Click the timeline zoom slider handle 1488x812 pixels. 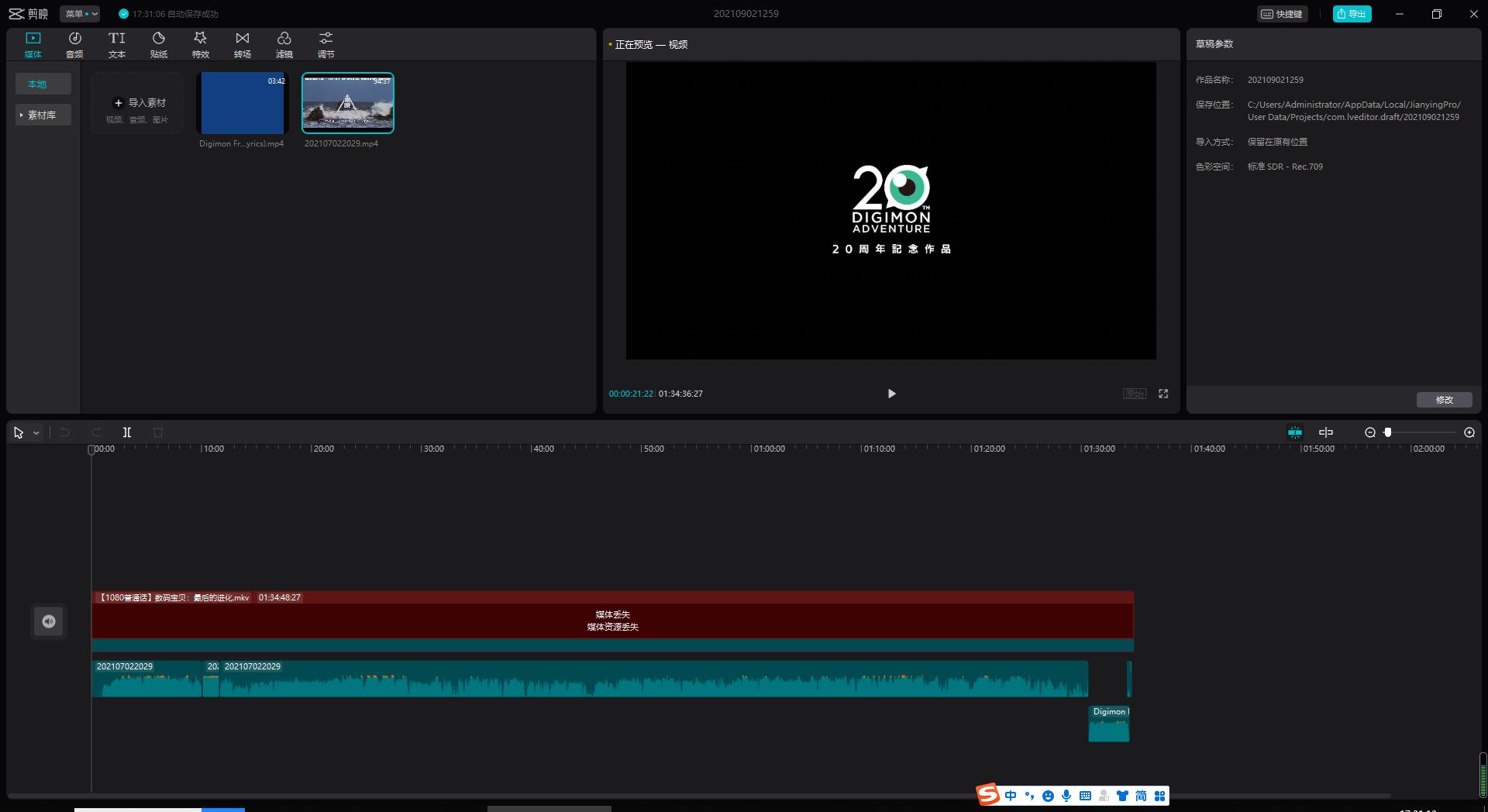click(x=1387, y=432)
